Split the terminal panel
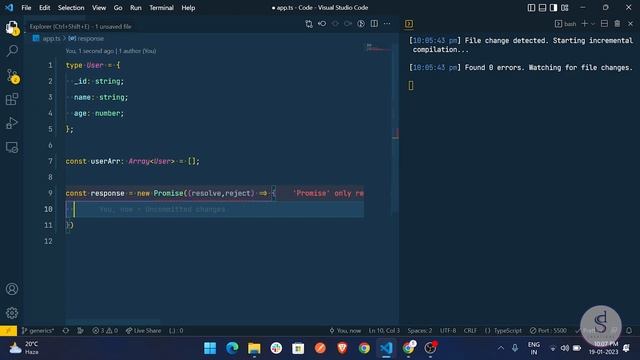640x360 pixels. click(604, 24)
